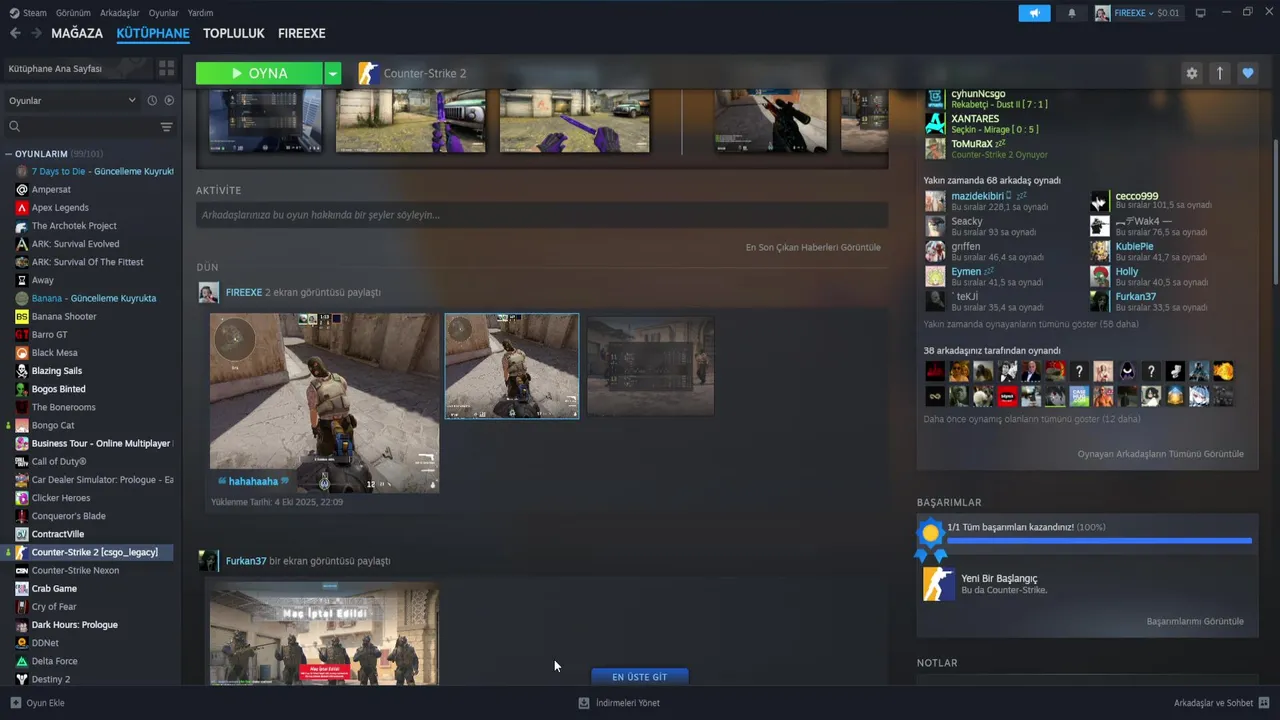Go back with the left arrow icon
This screenshot has width=1280, height=720.
click(x=15, y=33)
